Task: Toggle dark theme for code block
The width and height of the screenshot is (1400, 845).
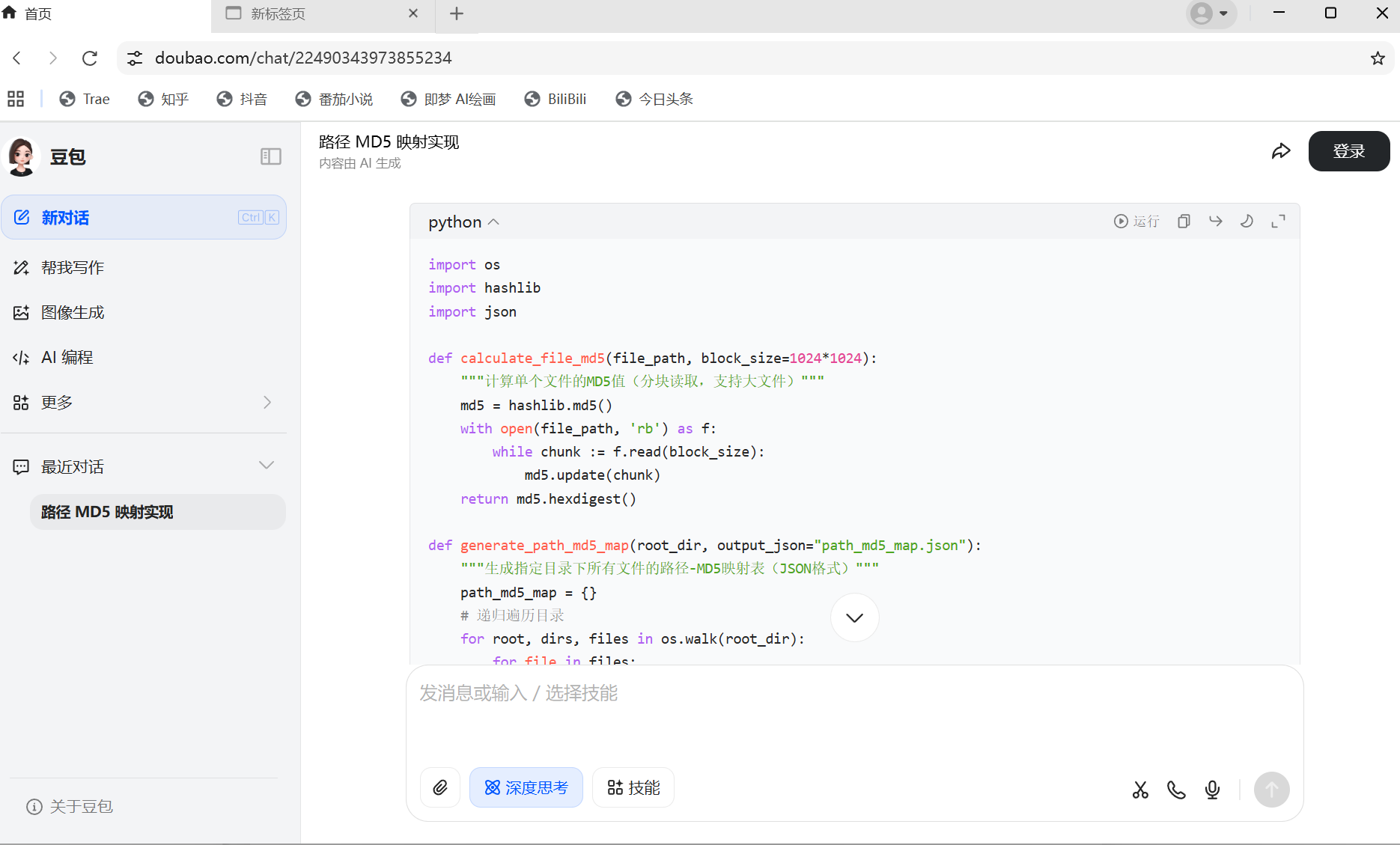Action: pyautogui.click(x=1247, y=222)
